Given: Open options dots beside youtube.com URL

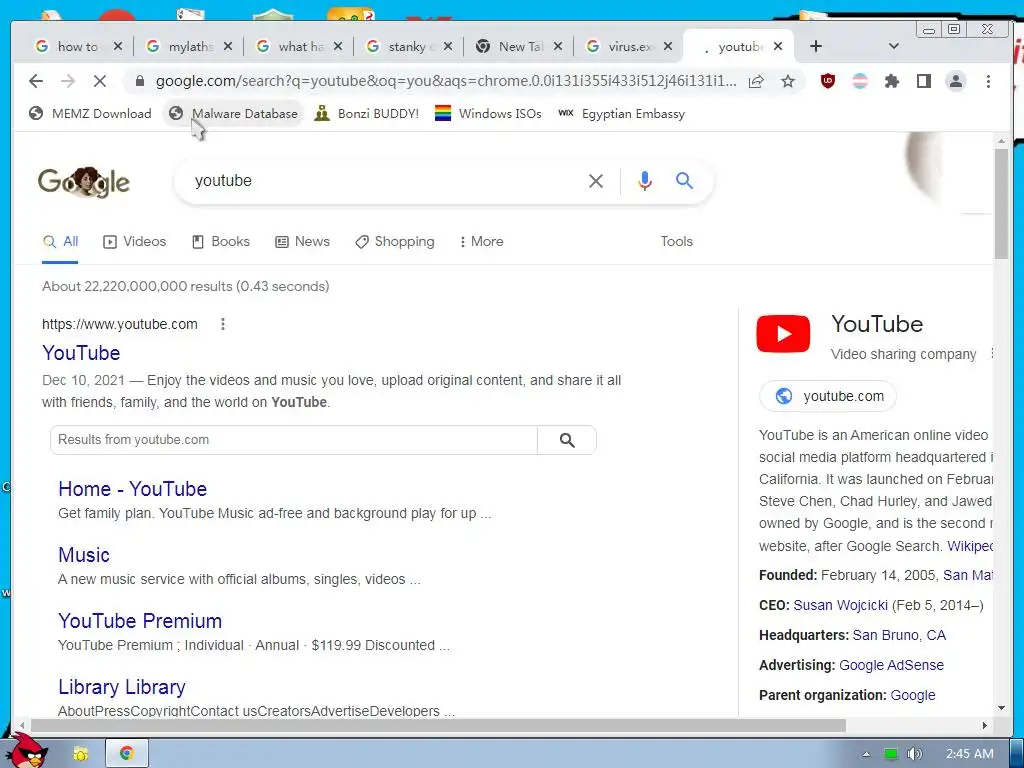Looking at the screenshot, I should point(223,324).
